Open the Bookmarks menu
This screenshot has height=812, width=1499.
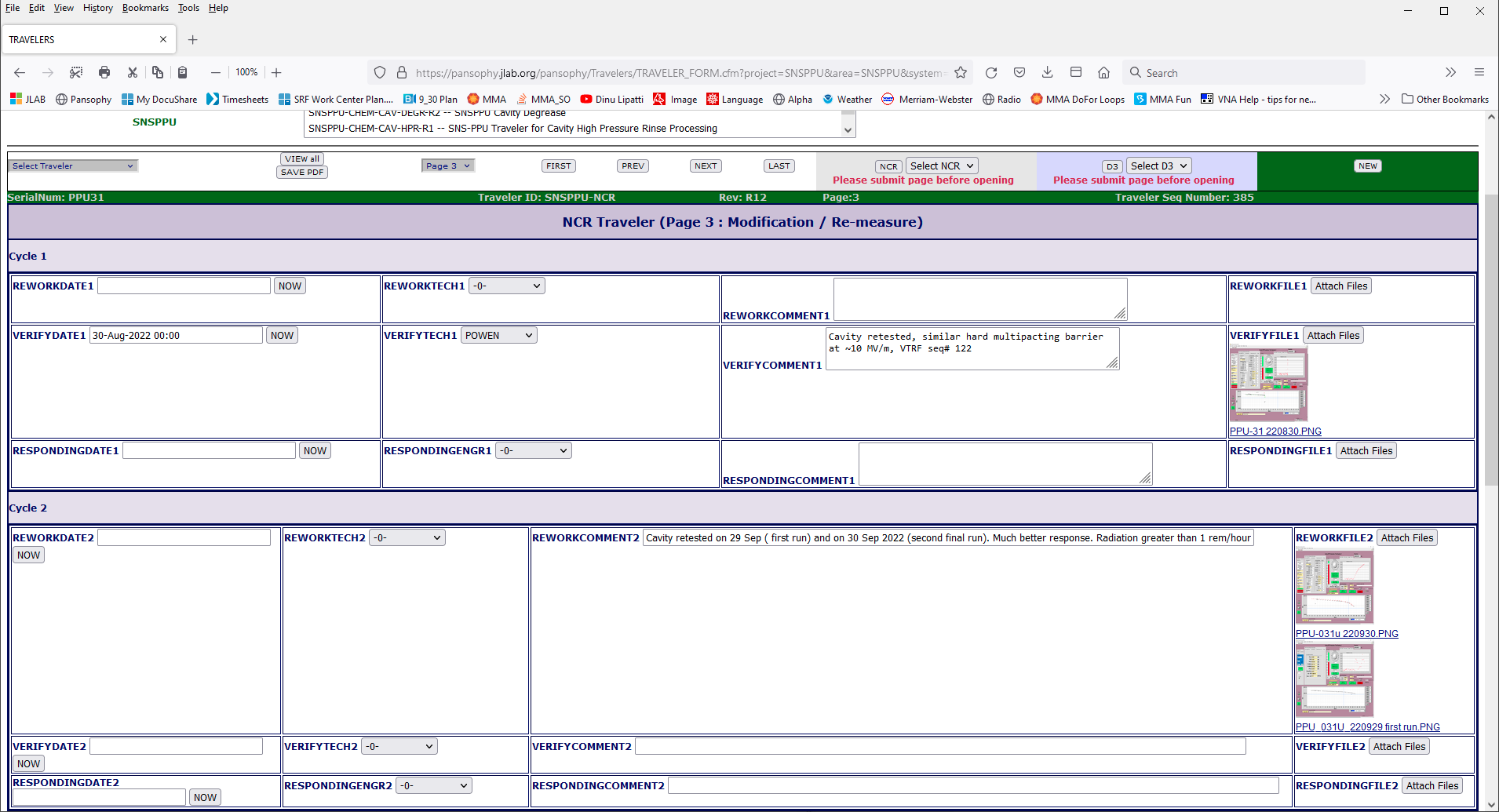145,8
